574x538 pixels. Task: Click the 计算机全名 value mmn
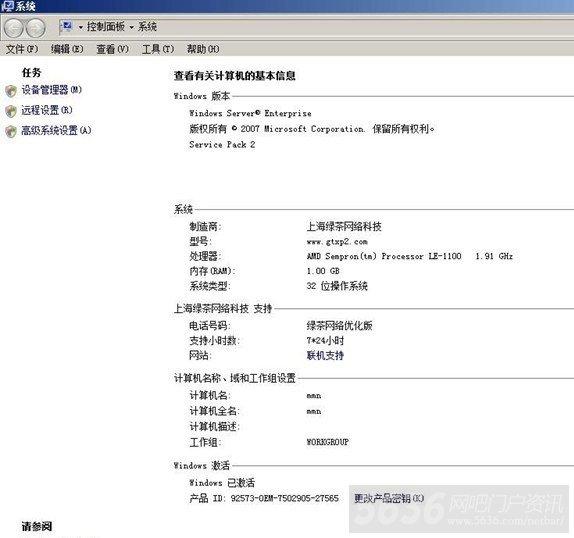coord(314,411)
